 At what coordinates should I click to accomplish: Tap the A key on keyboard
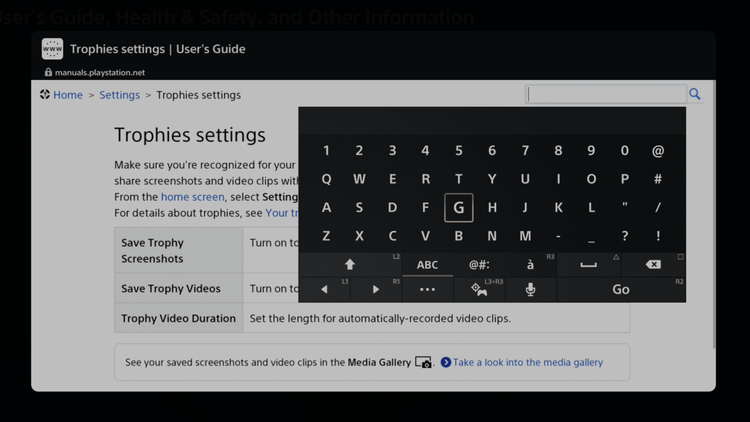(326, 208)
